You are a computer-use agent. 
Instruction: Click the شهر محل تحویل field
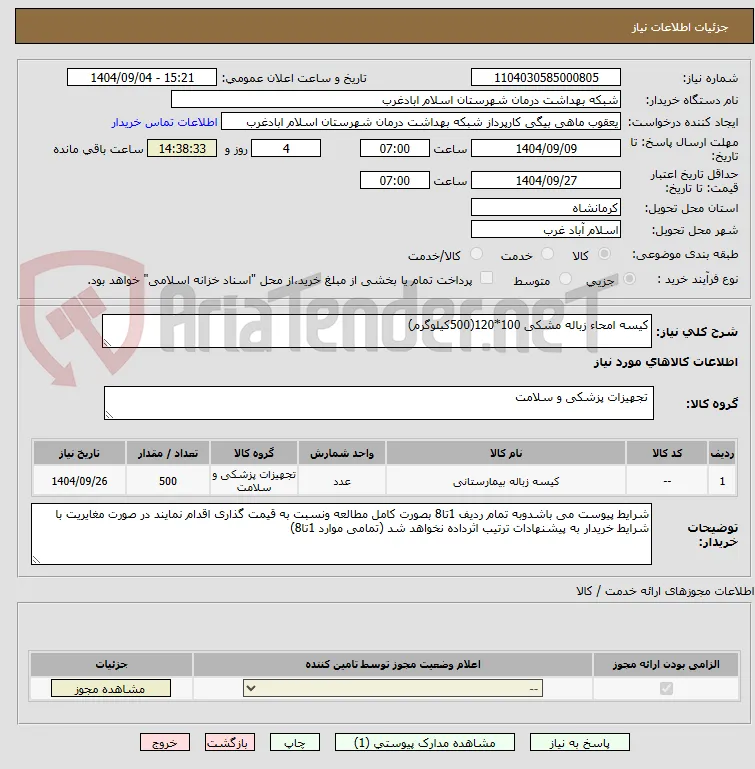(546, 230)
